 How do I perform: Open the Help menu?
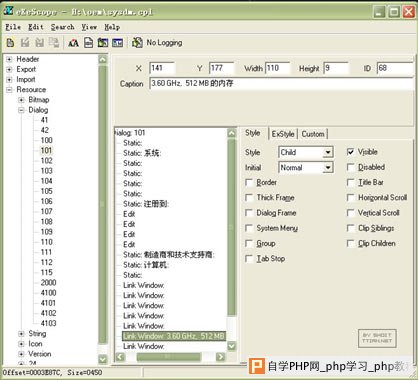click(x=112, y=27)
